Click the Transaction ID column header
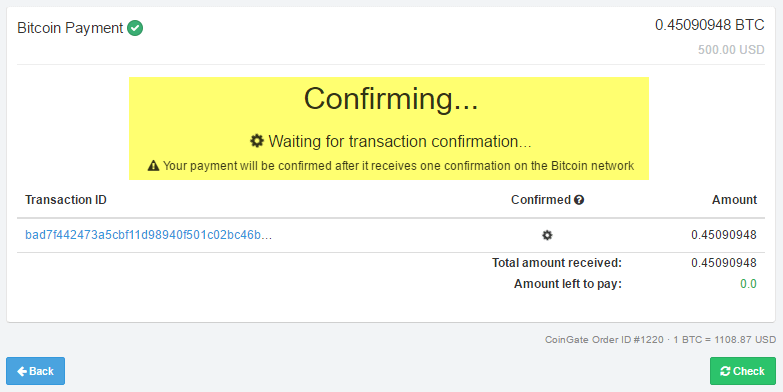This screenshot has height=392, width=783. click(66, 200)
